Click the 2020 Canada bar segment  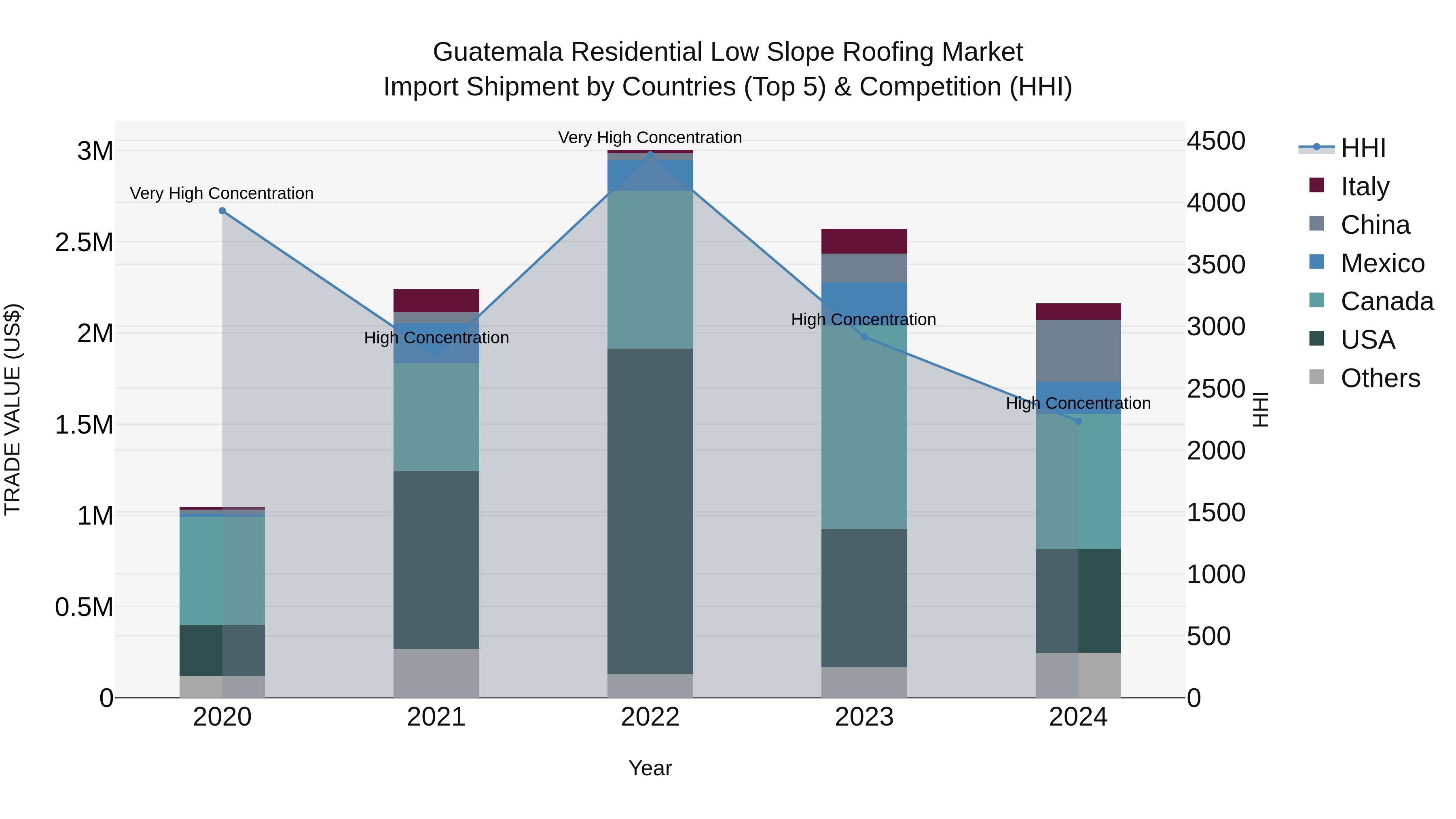click(x=222, y=571)
